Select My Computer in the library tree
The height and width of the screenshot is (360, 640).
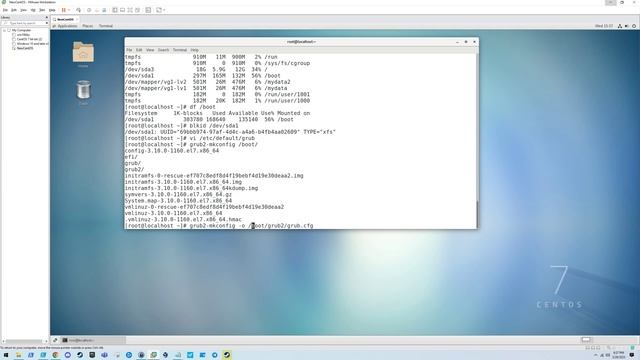[x=21, y=30]
